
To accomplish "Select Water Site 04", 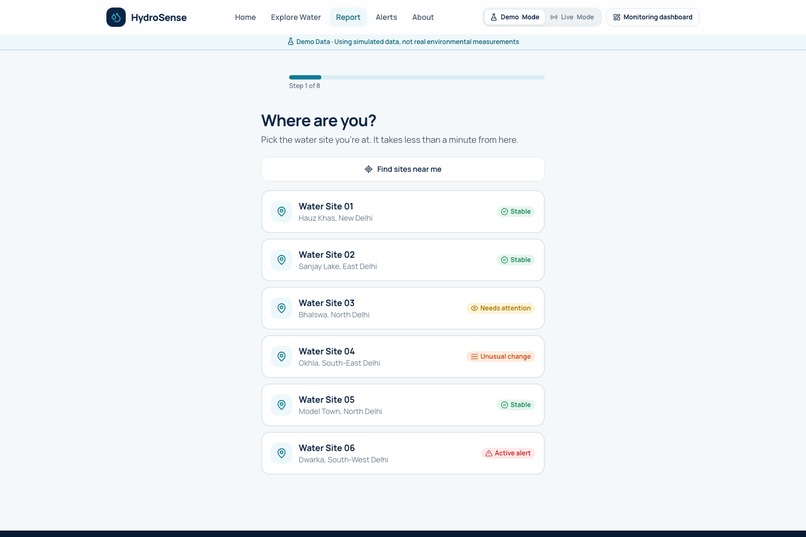I will pos(403,357).
